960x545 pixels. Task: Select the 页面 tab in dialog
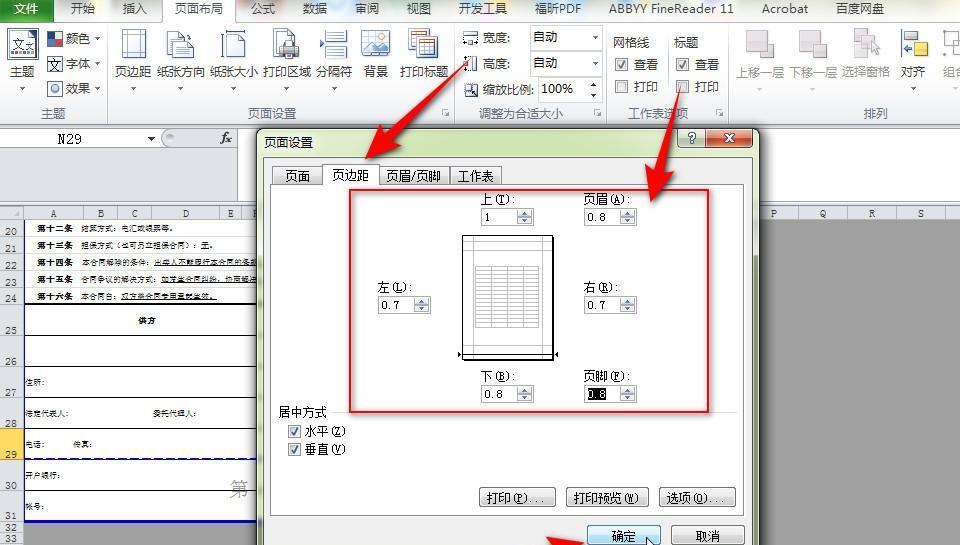[298, 176]
